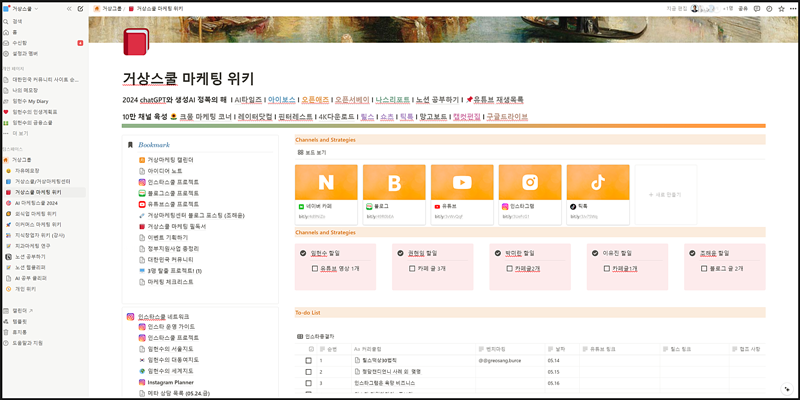Open 수신함 inbox in the sidebar

[x=20, y=42]
